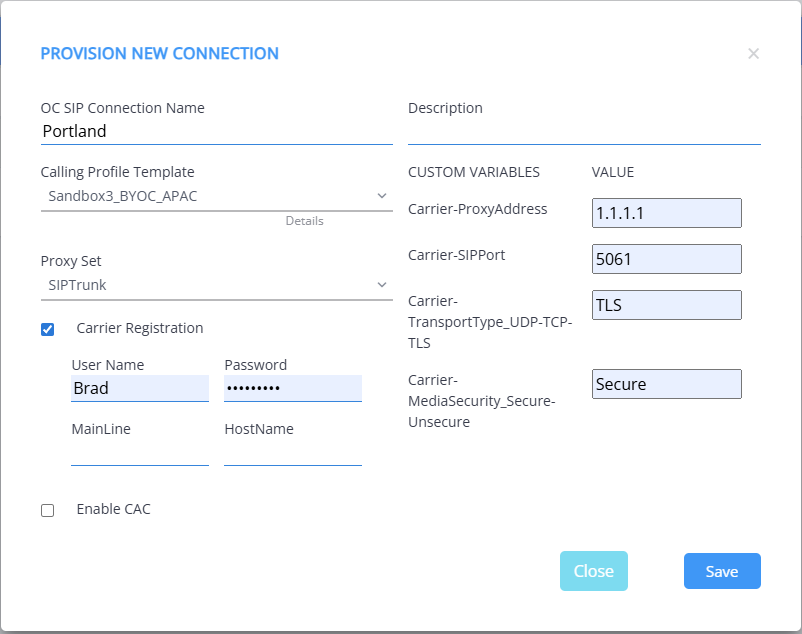The image size is (802, 634).
Task: Select the Password input field
Action: point(292,388)
